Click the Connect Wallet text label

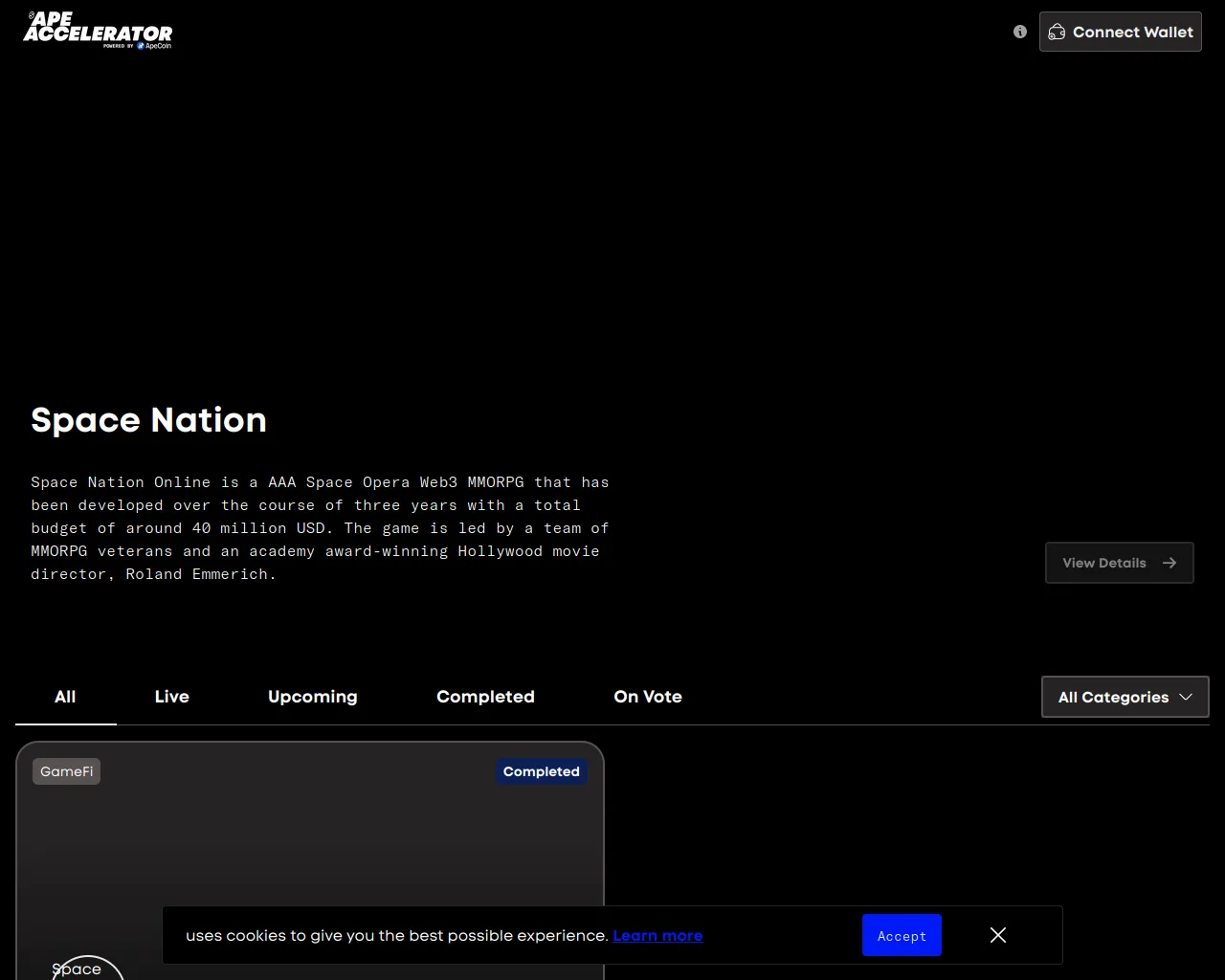1133,33
